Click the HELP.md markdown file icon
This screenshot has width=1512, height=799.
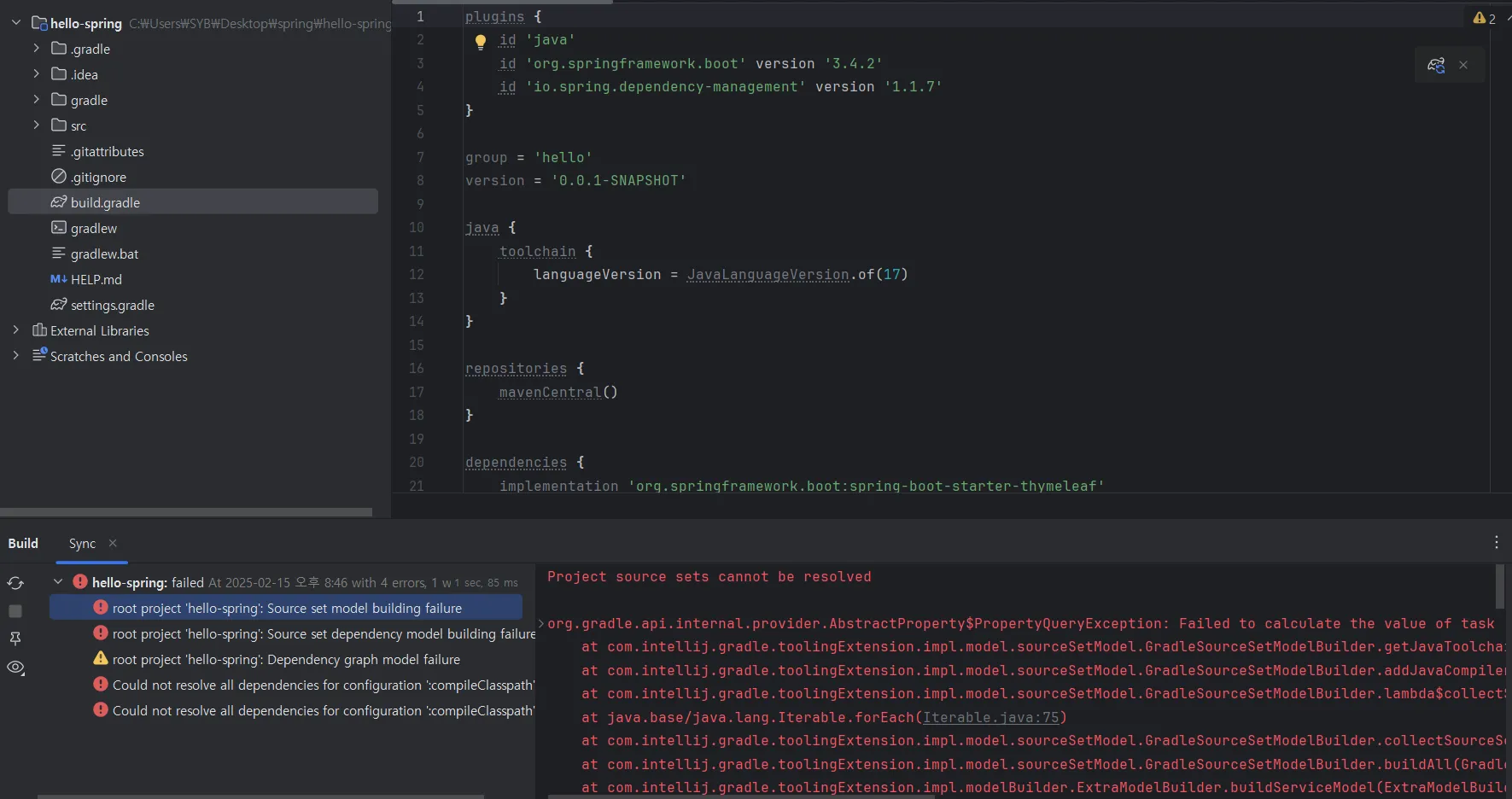tap(58, 279)
